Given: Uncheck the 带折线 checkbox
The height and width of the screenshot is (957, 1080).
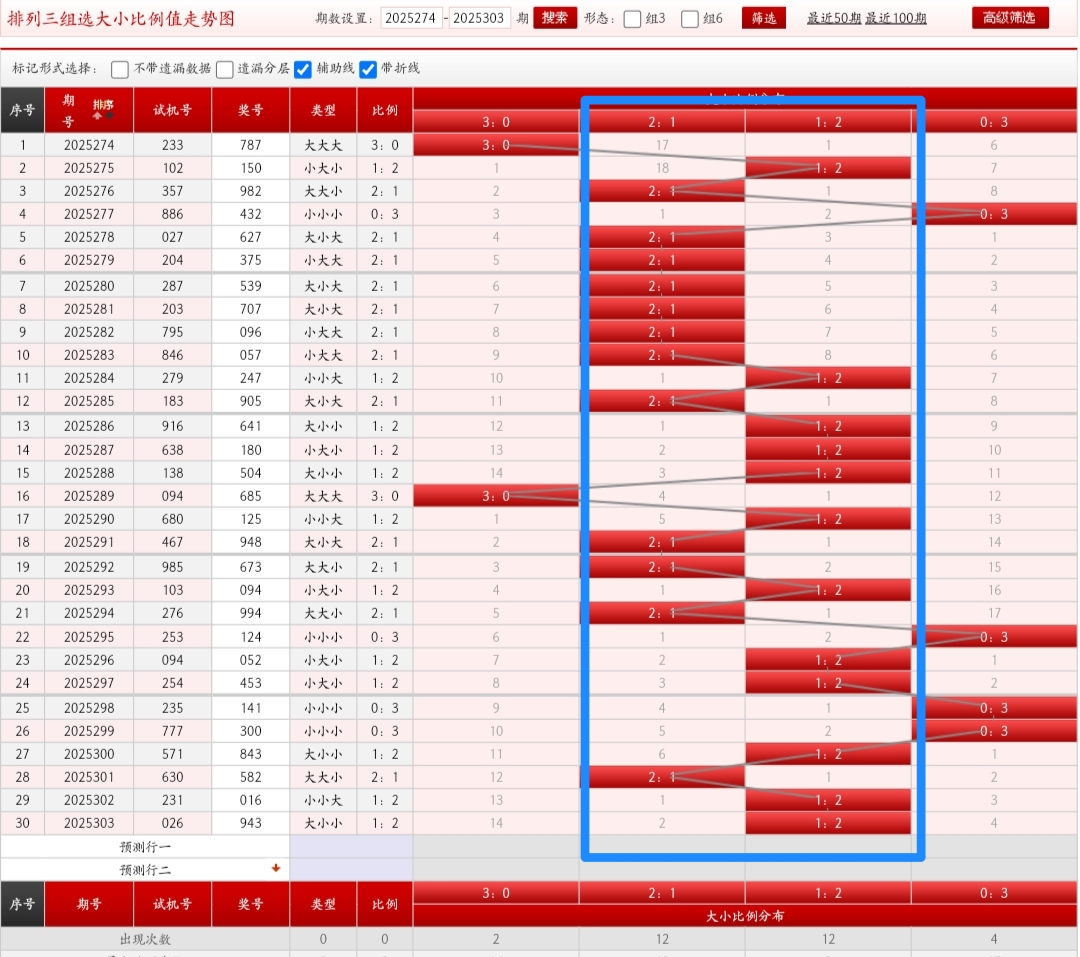Looking at the screenshot, I should (368, 69).
